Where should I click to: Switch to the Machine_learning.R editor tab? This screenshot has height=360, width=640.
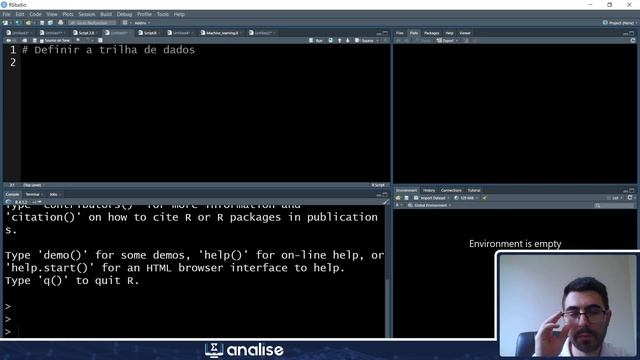(x=221, y=33)
